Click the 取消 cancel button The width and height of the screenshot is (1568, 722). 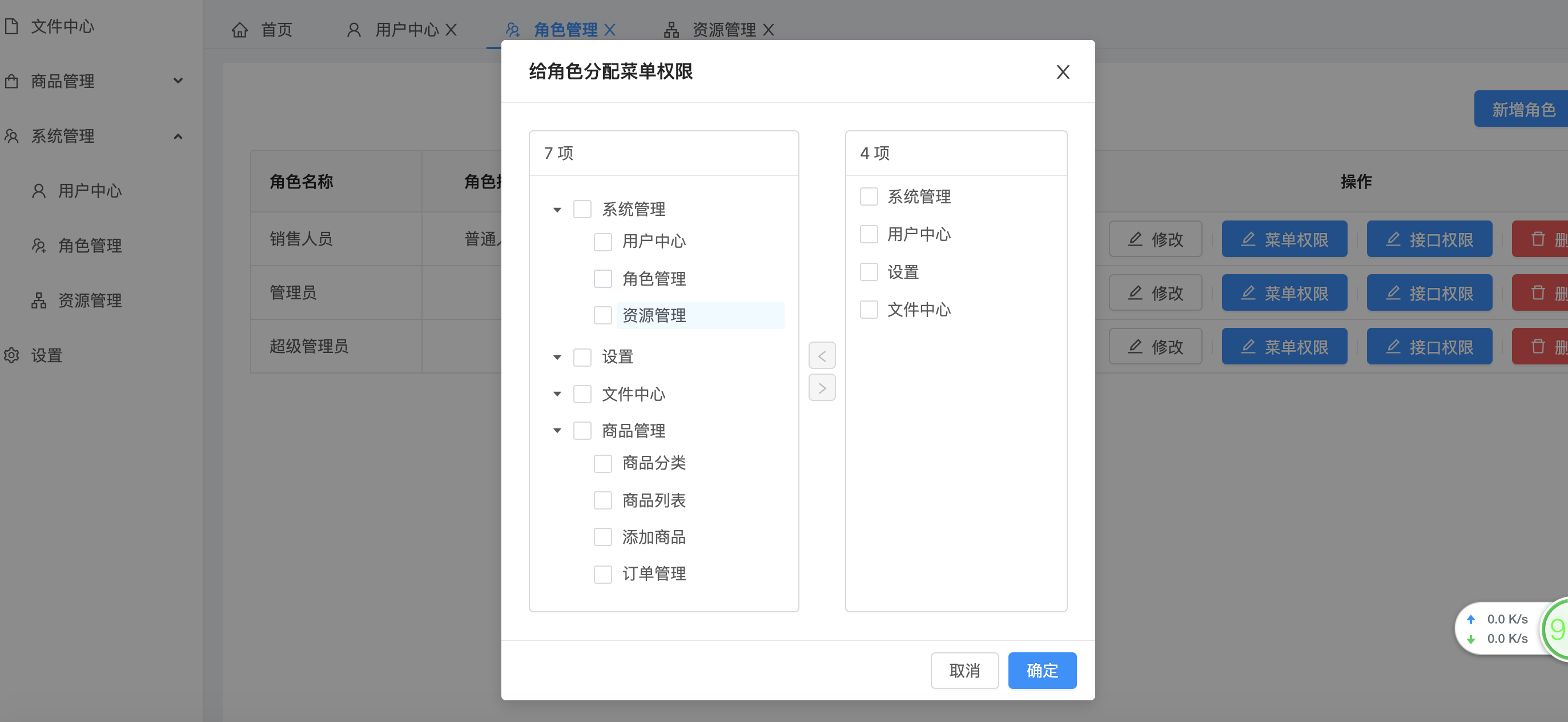click(x=964, y=670)
